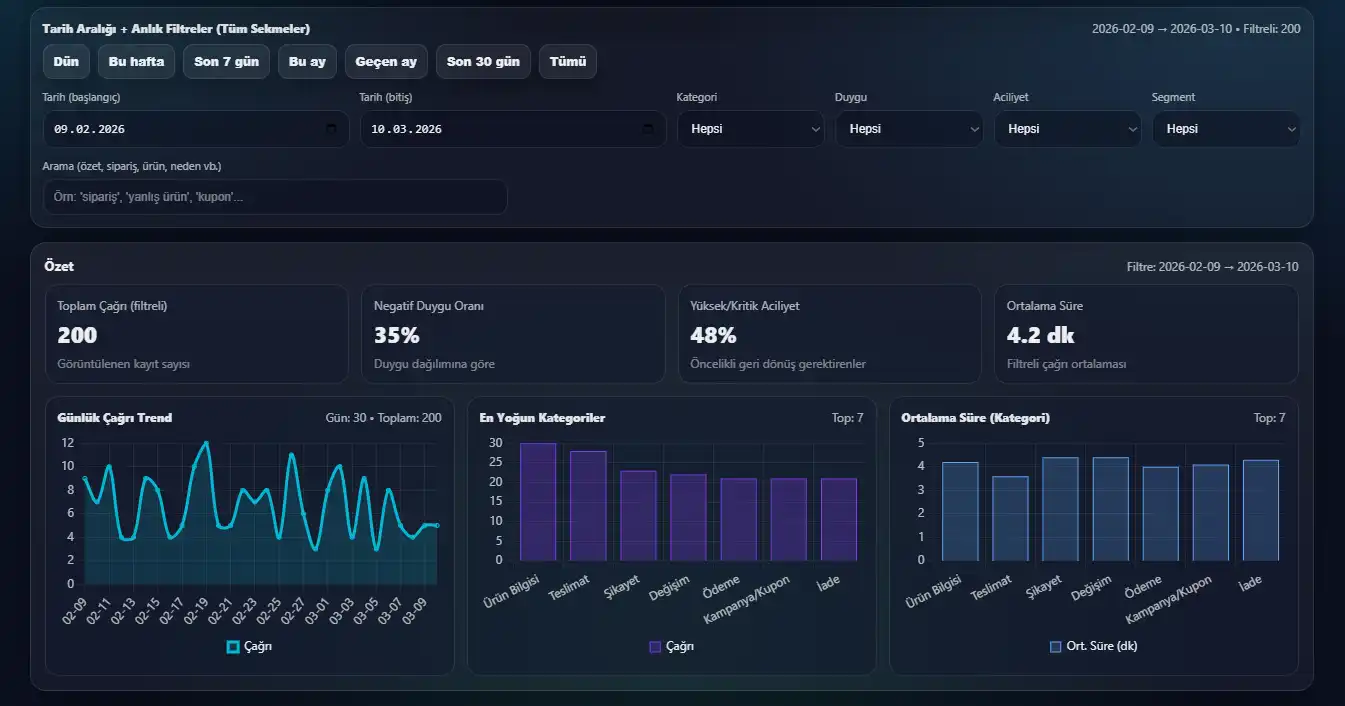Expand the Kategori dropdown
This screenshot has width=1345, height=706.
[x=750, y=129]
